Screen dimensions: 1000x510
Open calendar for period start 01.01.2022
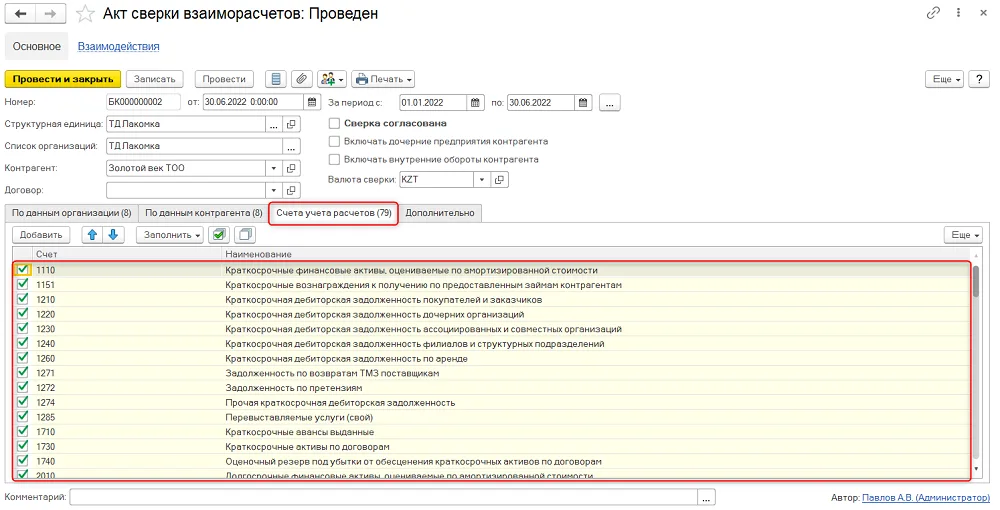(475, 102)
